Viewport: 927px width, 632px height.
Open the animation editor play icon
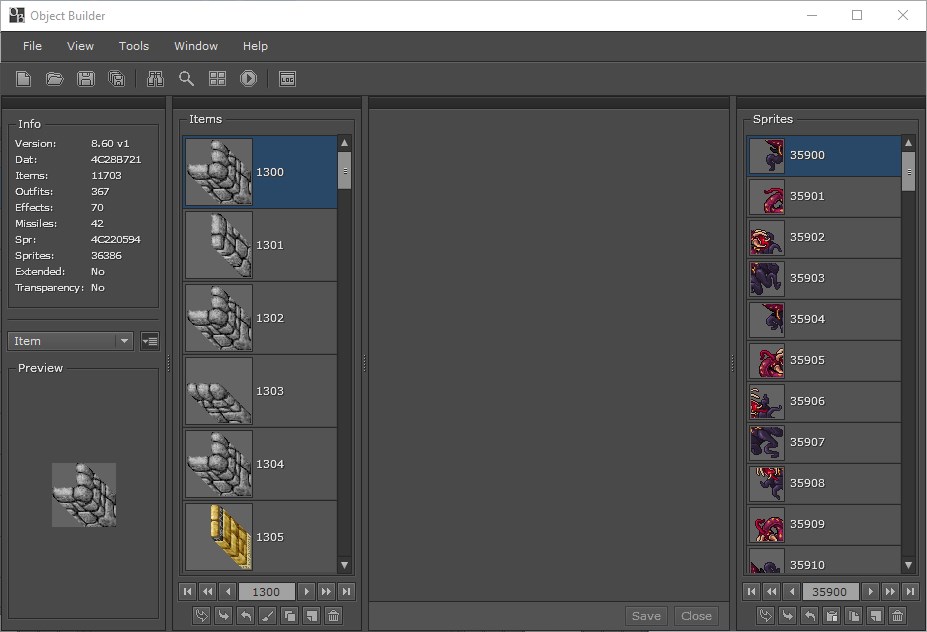pos(248,79)
